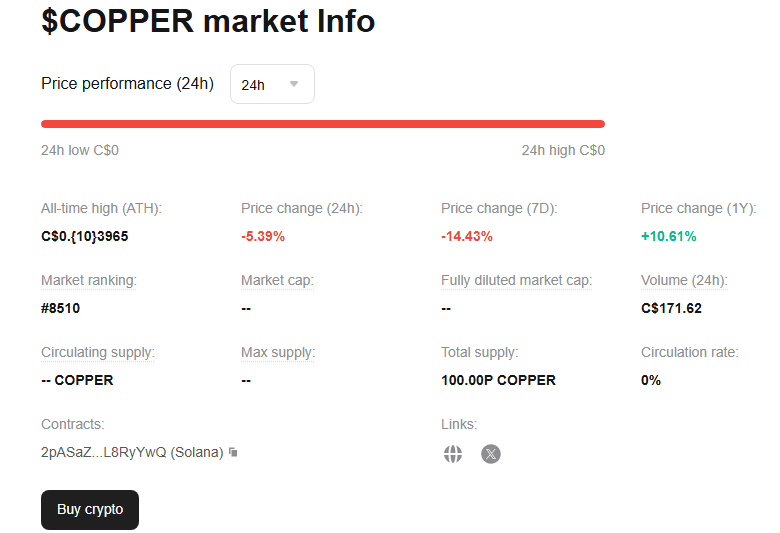Click the red 24h price range bar
Viewport: 780px width, 533px height.
click(x=322, y=124)
